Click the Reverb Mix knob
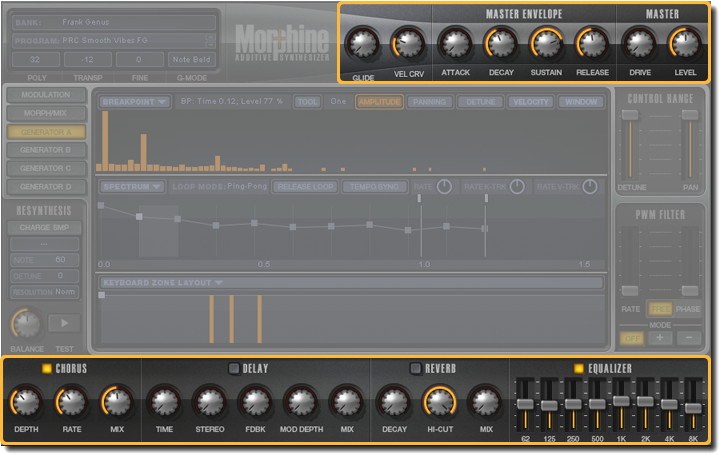Image resolution: width=719 pixels, height=455 pixels. [485, 401]
